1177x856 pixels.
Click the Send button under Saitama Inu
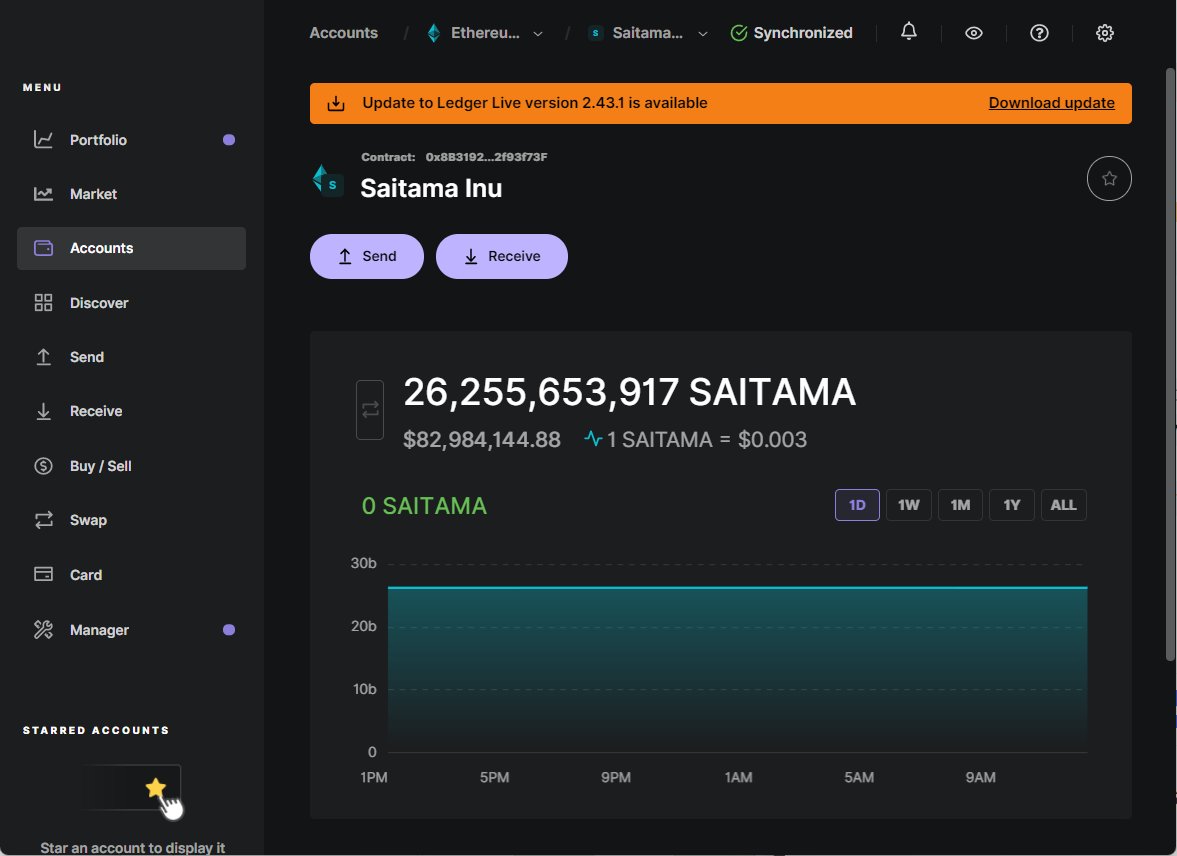tap(367, 256)
